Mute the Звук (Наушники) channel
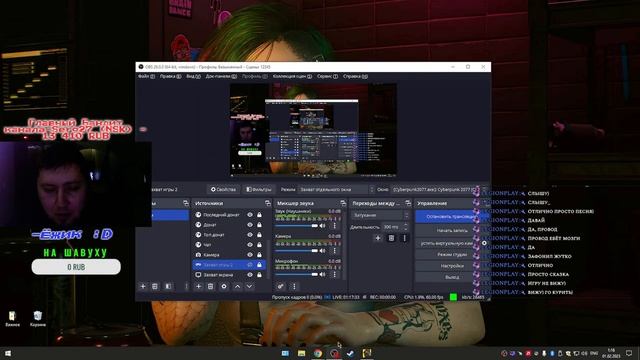 [322, 225]
